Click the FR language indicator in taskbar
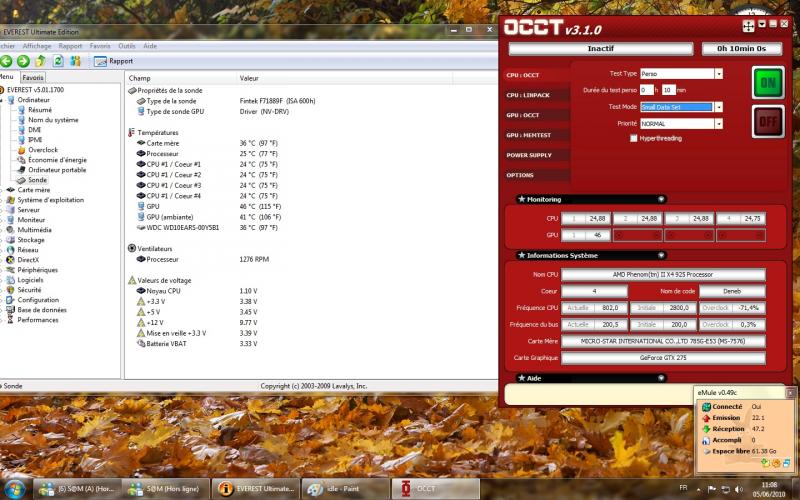Screen dimensions: 800x500 coord(683,488)
